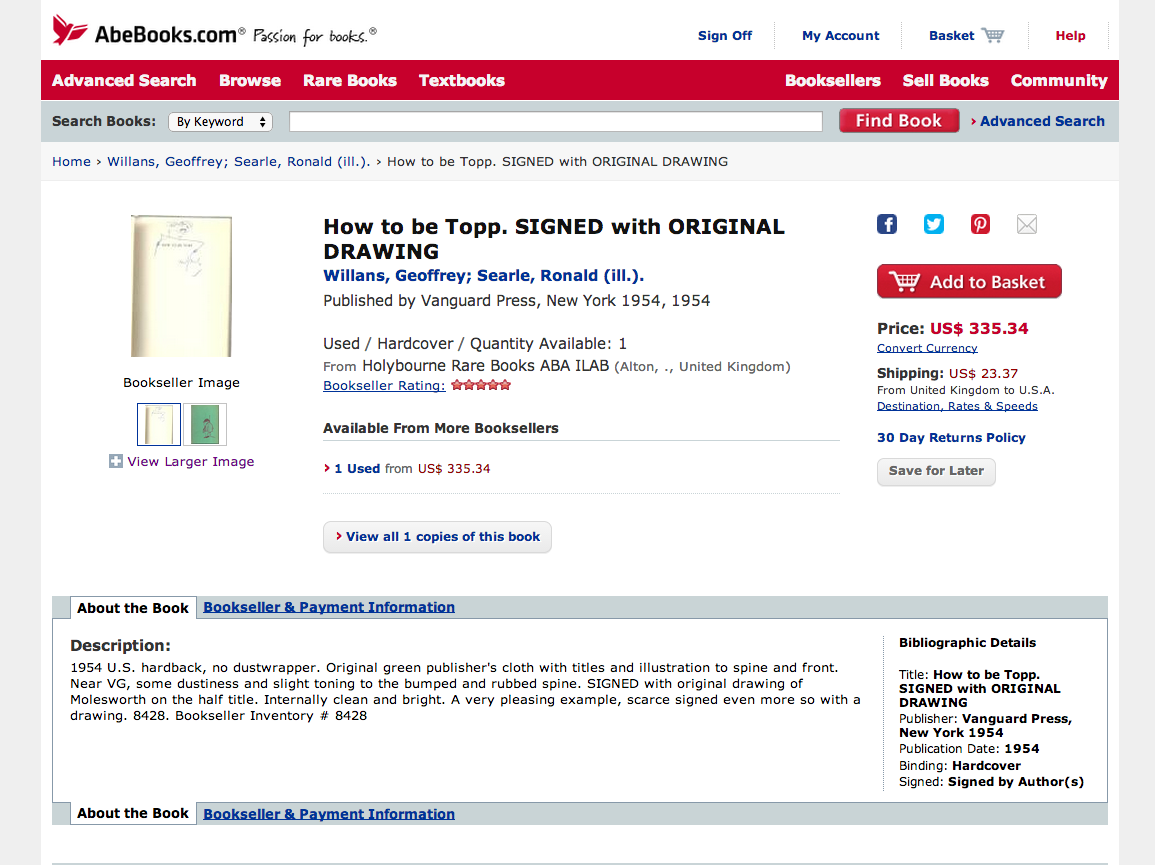Open the By Keyword search dropdown

click(x=220, y=122)
